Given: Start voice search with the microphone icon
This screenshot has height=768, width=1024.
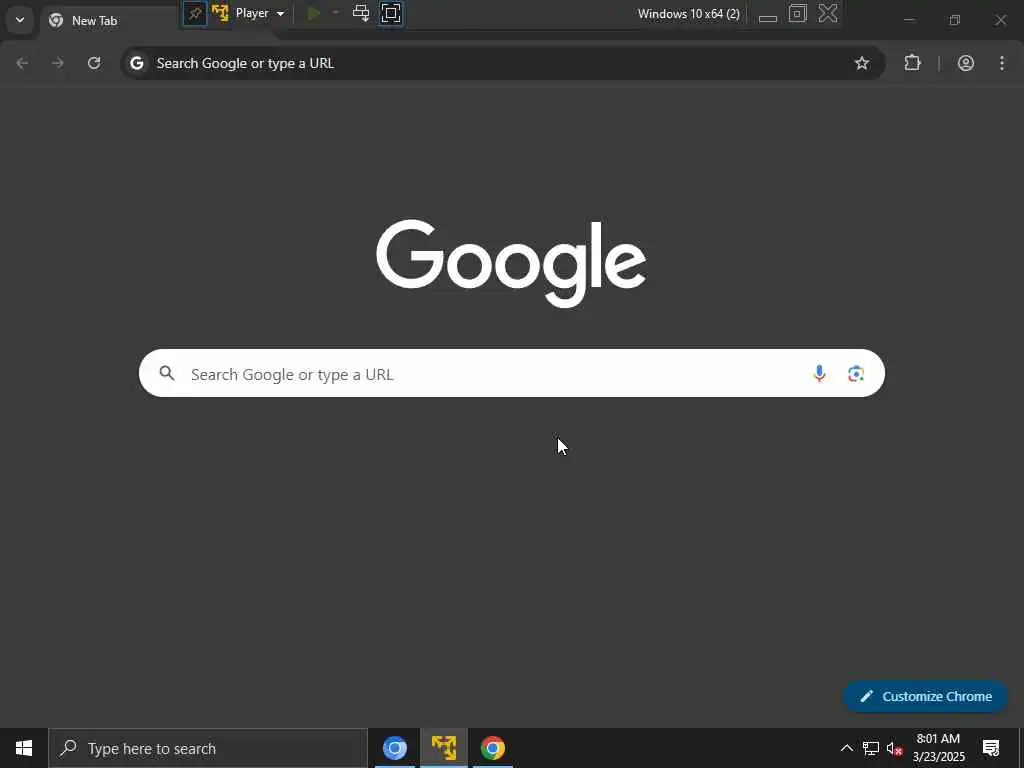Looking at the screenshot, I should pyautogui.click(x=819, y=374).
